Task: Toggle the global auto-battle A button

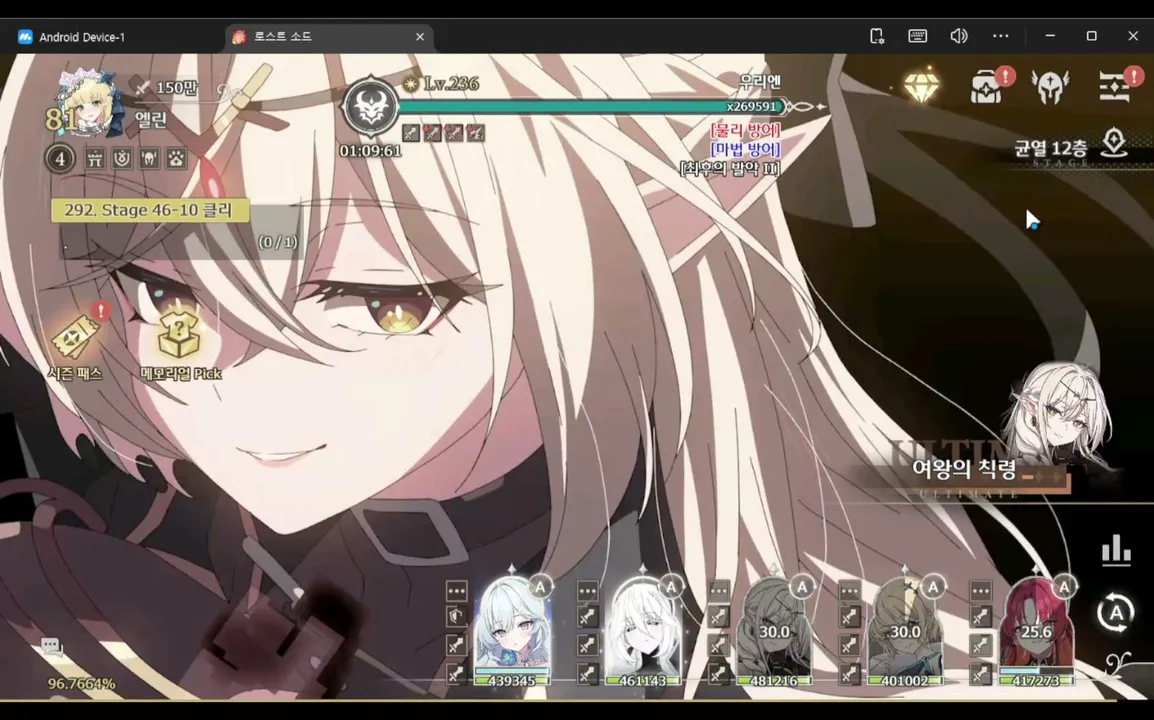Action: (x=1115, y=612)
